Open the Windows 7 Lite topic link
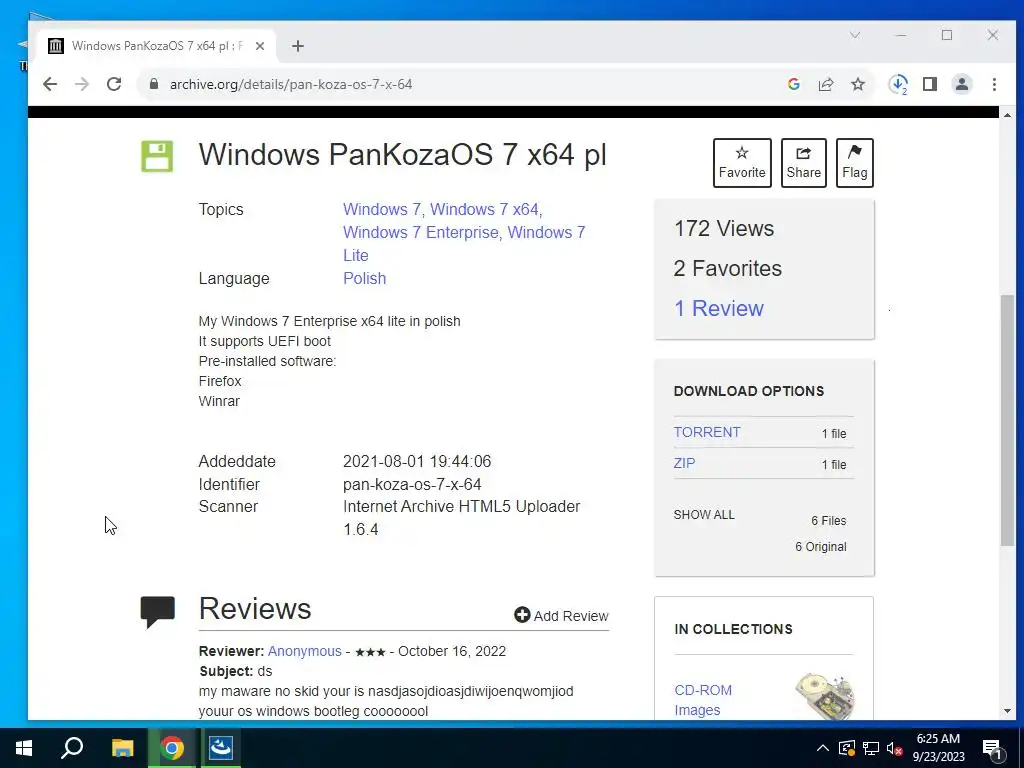The height and width of the screenshot is (768, 1024). pos(546,232)
